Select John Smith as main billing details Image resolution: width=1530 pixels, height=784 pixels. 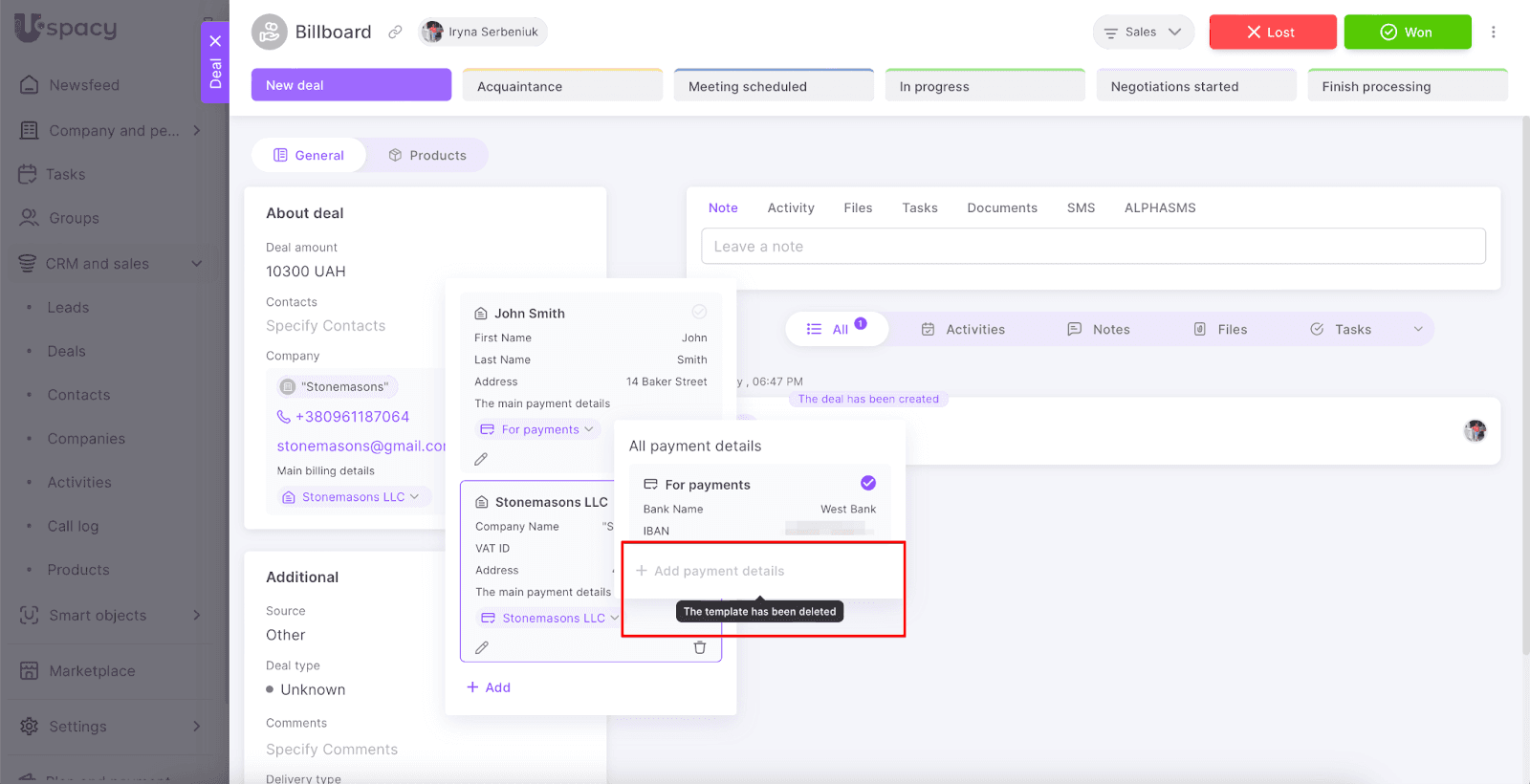click(699, 312)
